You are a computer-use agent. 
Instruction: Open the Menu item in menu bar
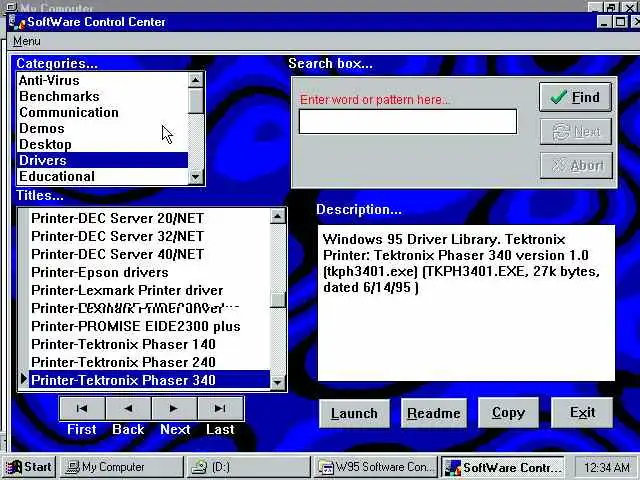(x=27, y=41)
